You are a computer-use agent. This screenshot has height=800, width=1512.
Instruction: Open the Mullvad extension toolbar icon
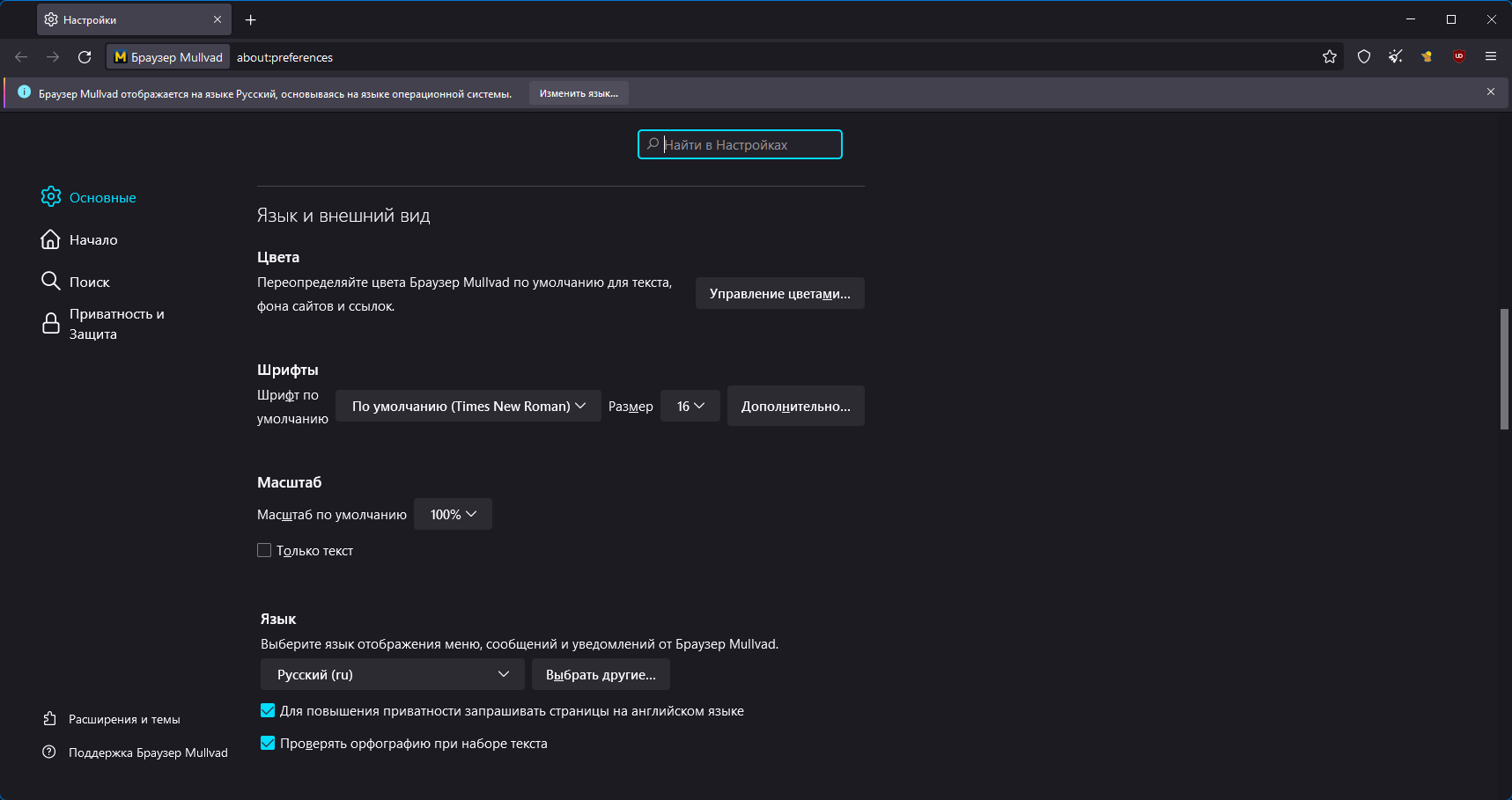click(1427, 57)
